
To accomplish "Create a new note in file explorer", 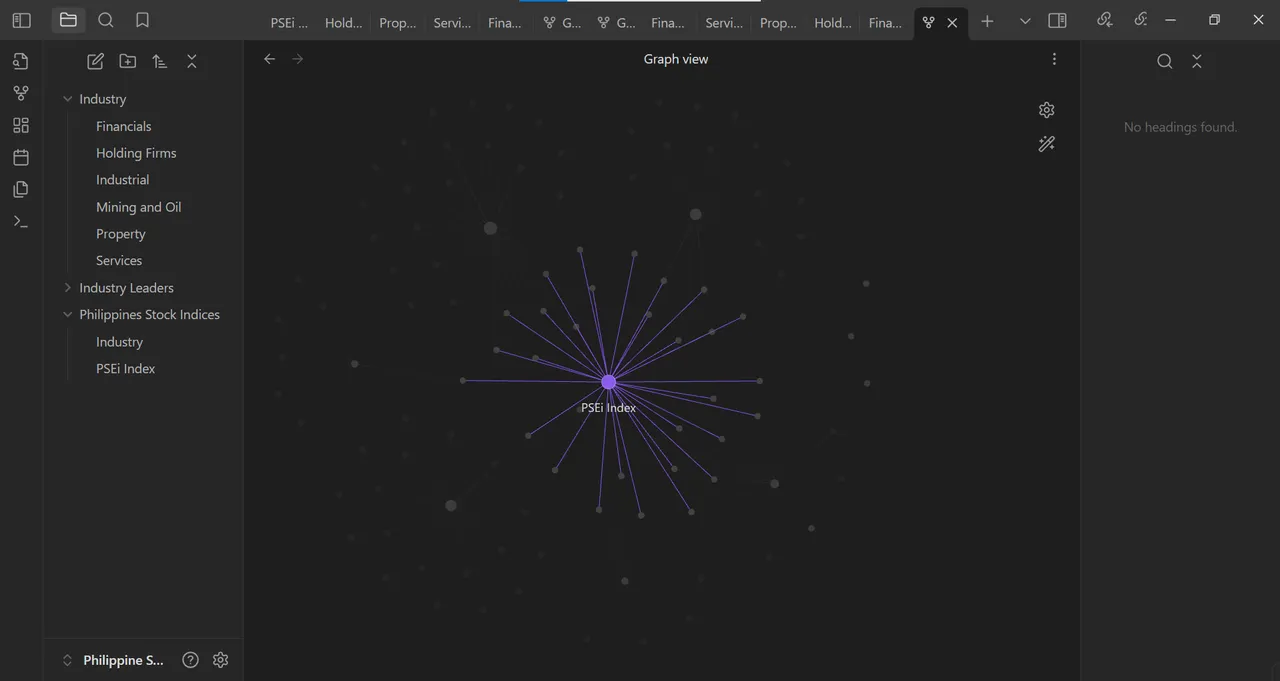I will [95, 61].
